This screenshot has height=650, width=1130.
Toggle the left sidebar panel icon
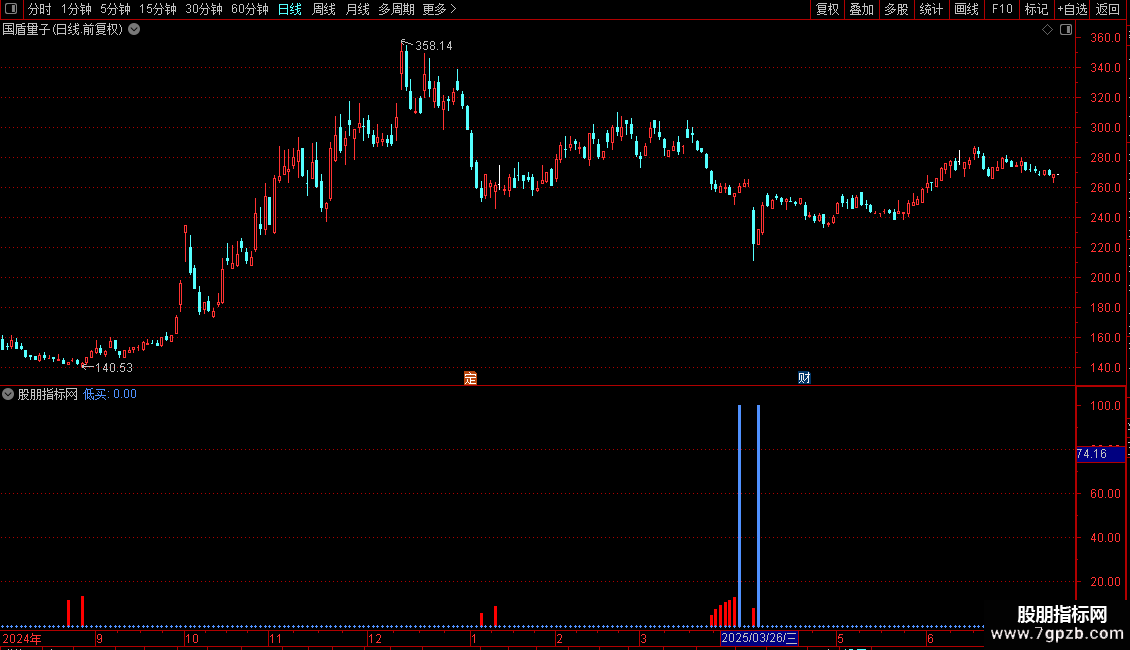tap(11, 9)
